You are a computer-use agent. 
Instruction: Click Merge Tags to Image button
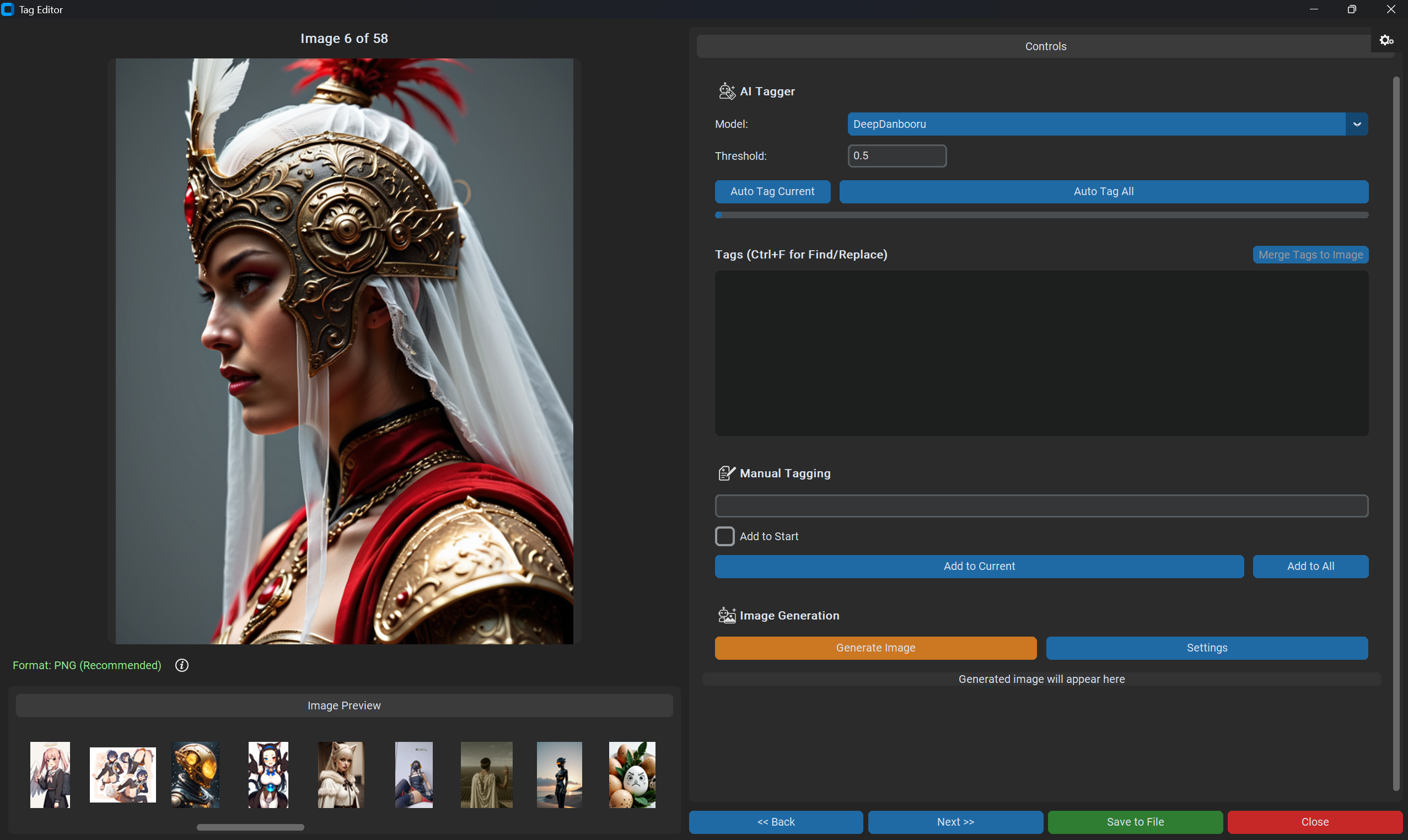pyautogui.click(x=1310, y=255)
